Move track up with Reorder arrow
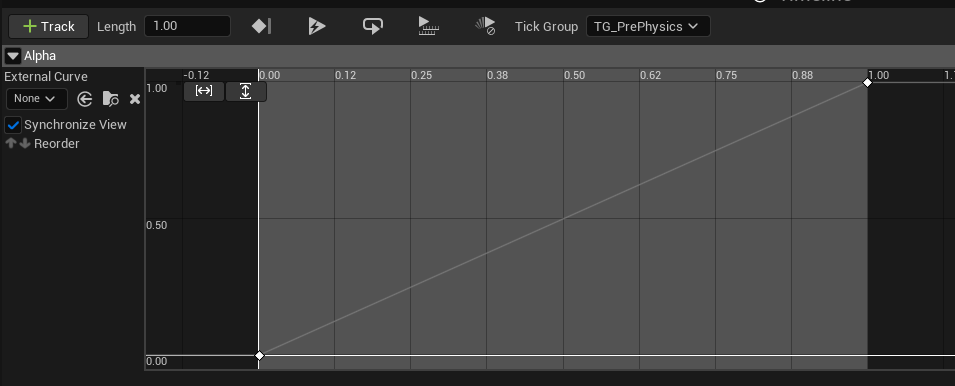 click(x=10, y=144)
